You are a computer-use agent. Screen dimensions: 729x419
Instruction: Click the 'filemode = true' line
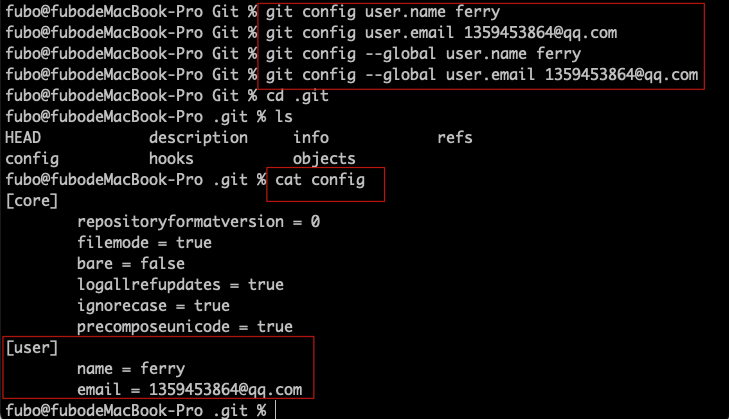tap(144, 243)
